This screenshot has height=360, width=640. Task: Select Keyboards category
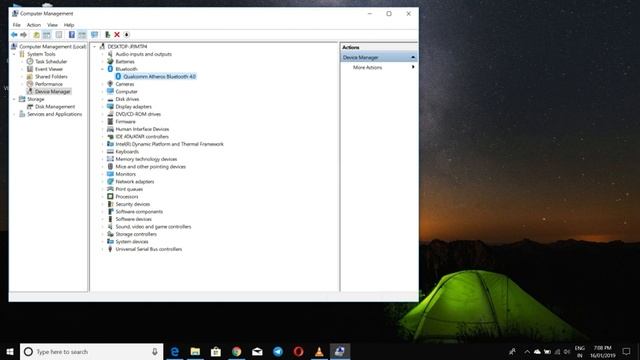click(127, 151)
